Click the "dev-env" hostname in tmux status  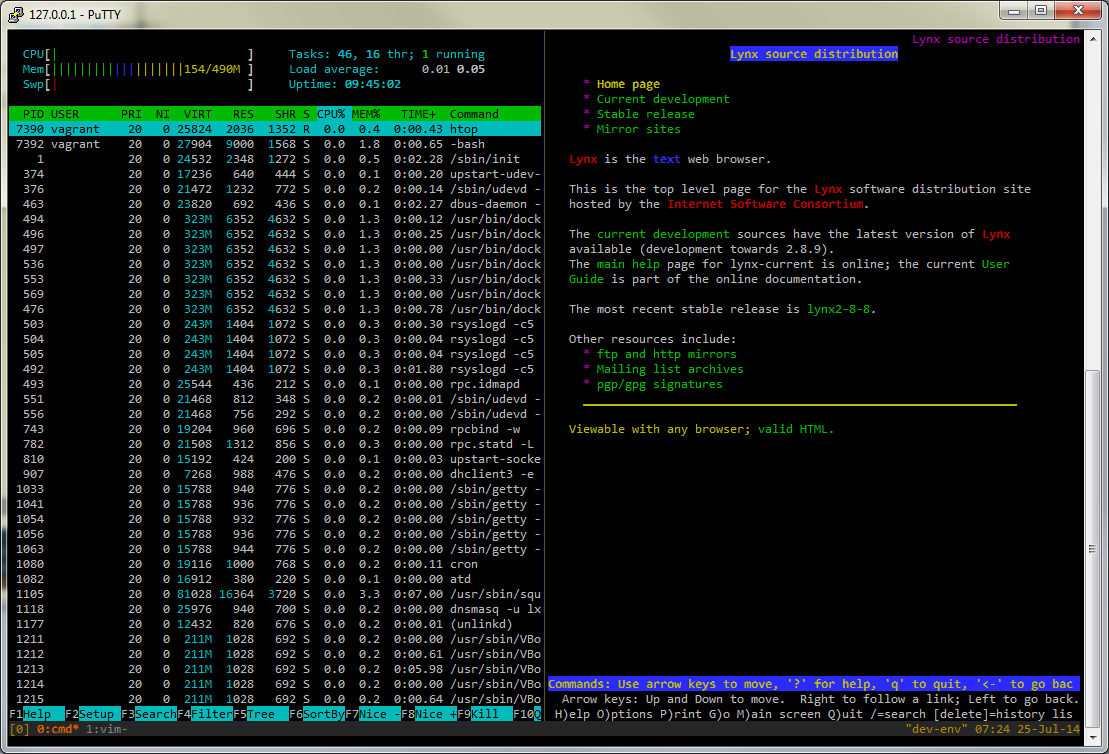[936, 729]
